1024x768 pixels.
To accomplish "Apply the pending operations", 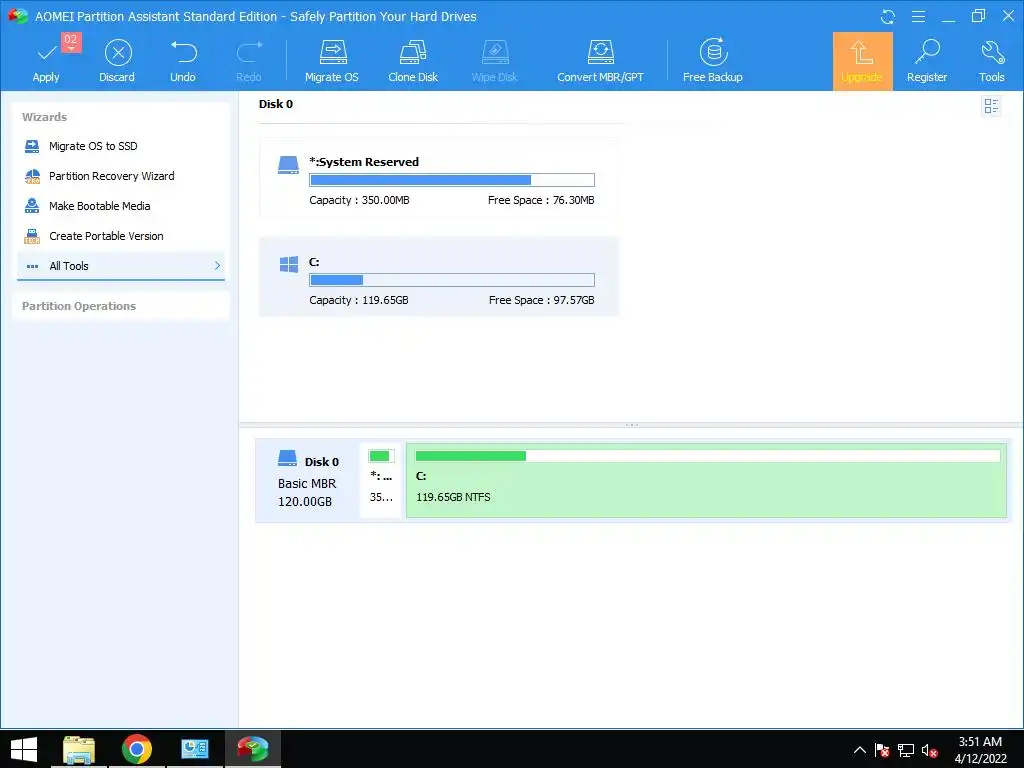I will click(x=46, y=61).
